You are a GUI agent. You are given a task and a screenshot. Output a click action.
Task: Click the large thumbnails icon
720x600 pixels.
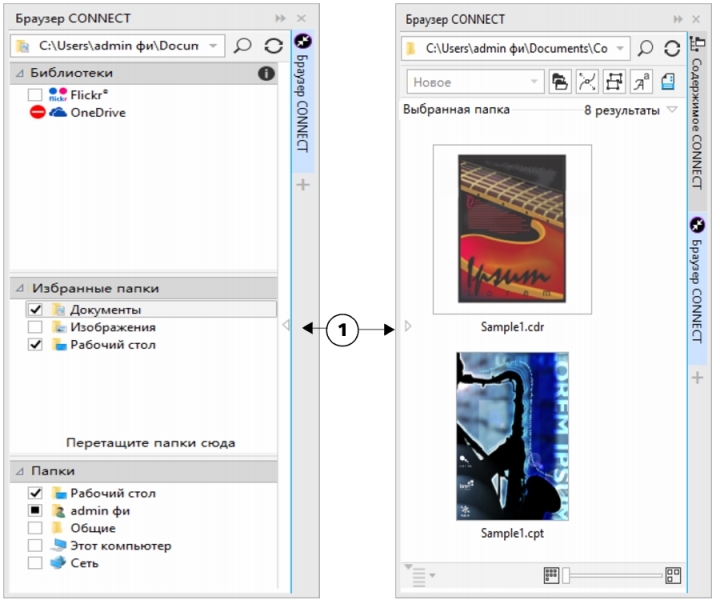673,575
